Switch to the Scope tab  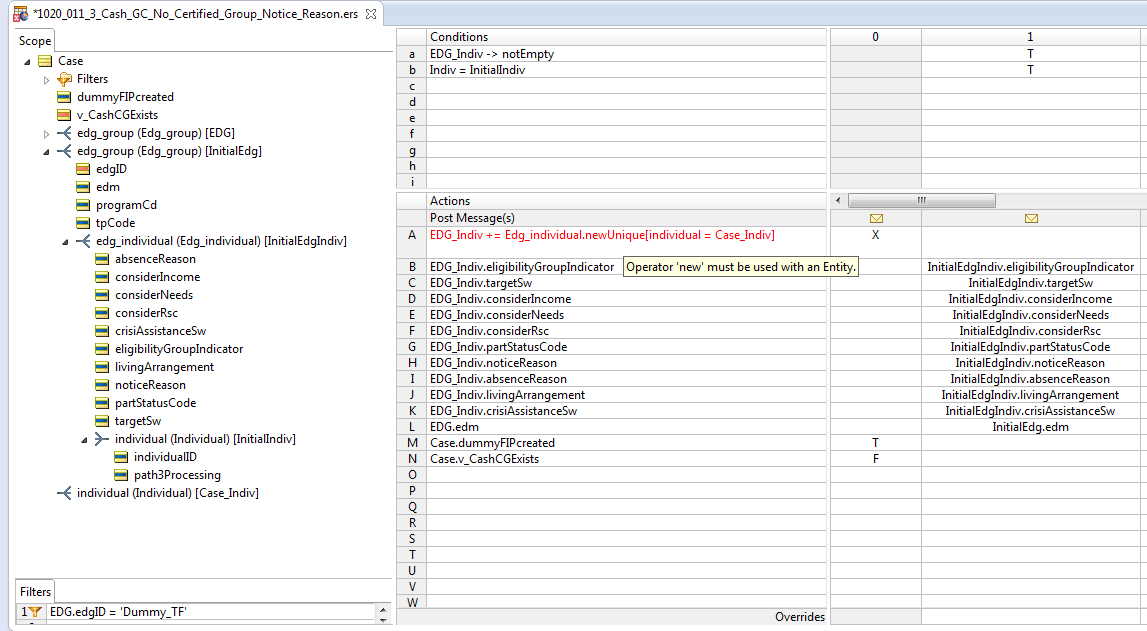click(x=34, y=41)
